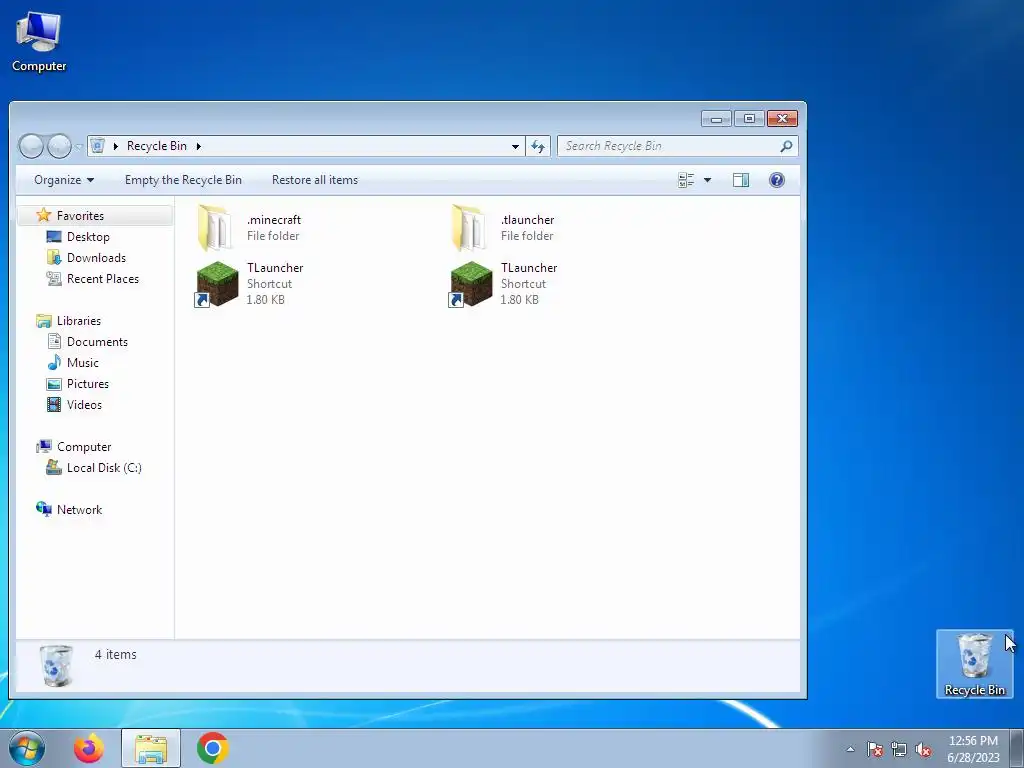
Task: Change the view with the view icon
Action: 686,180
